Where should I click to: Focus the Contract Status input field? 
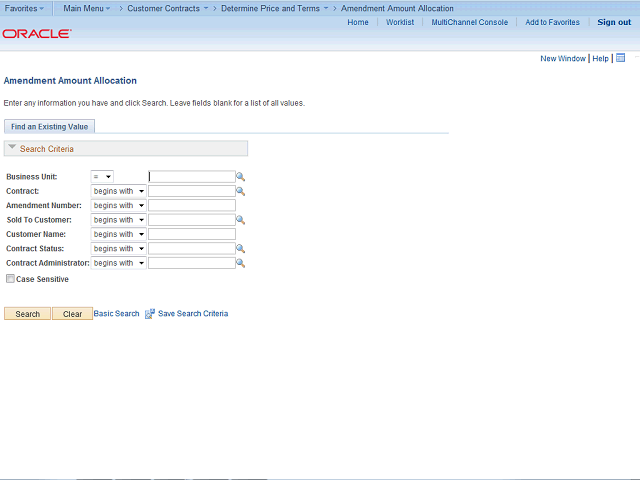[x=192, y=249]
